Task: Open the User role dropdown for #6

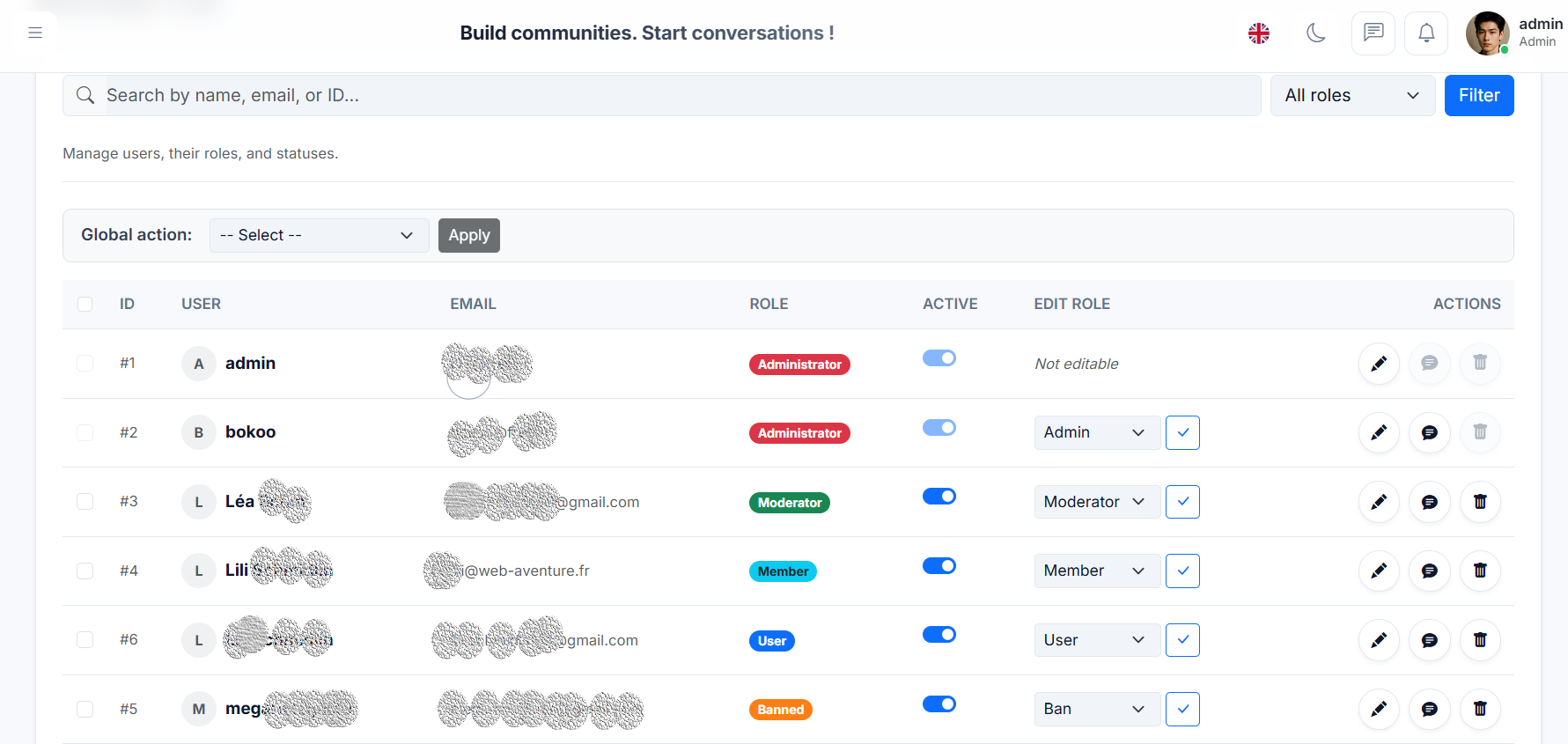Action: [1097, 640]
